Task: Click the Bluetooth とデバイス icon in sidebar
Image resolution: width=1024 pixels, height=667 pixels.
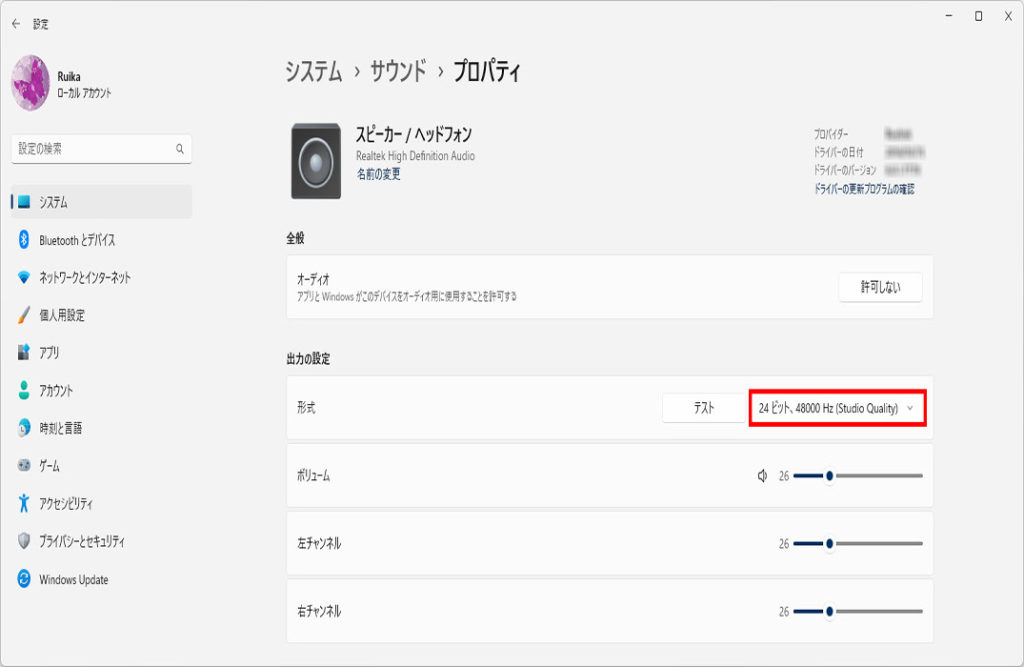Action: coord(24,240)
